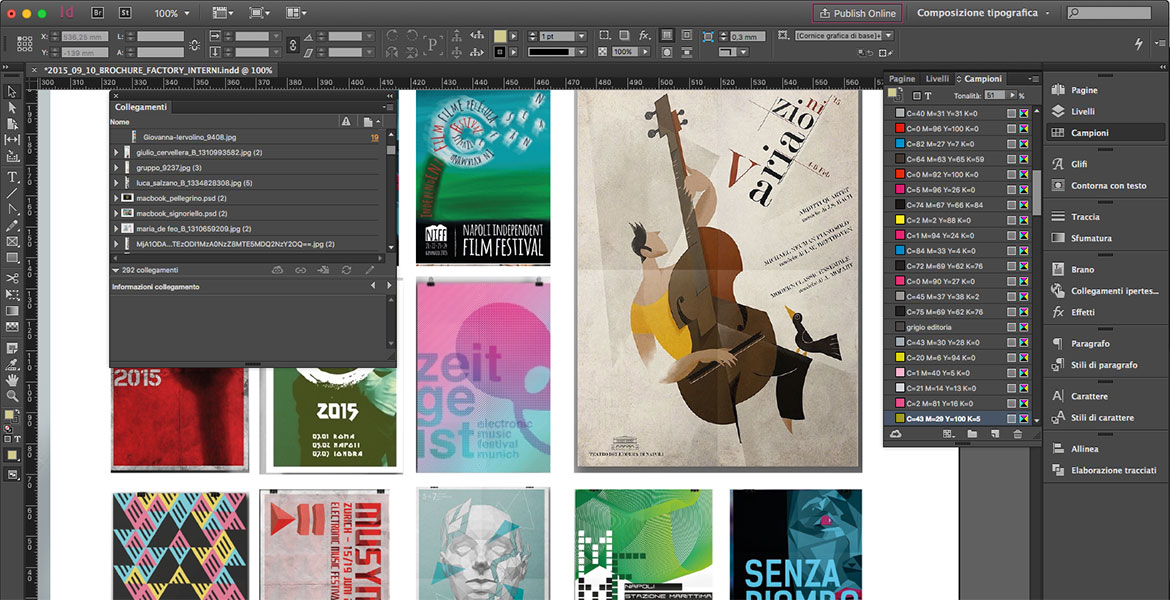Select the Selection tool in the toolbox

point(12,92)
